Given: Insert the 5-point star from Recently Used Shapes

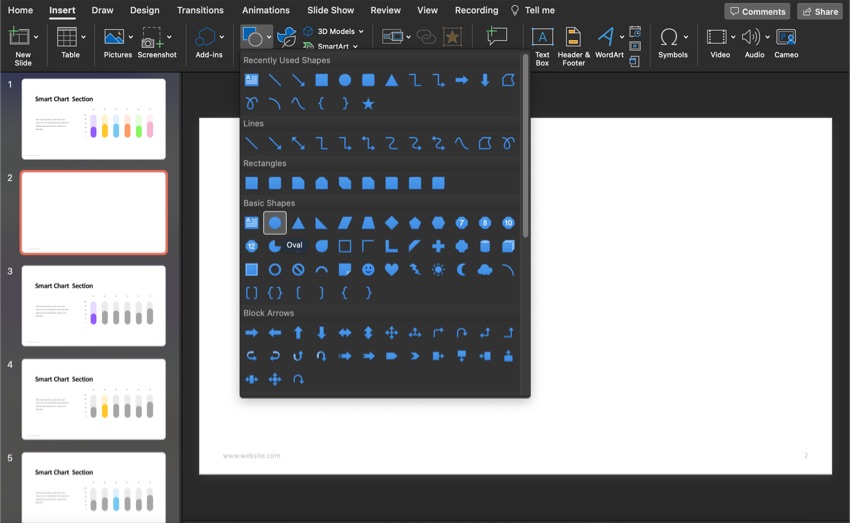Looking at the screenshot, I should (x=368, y=103).
